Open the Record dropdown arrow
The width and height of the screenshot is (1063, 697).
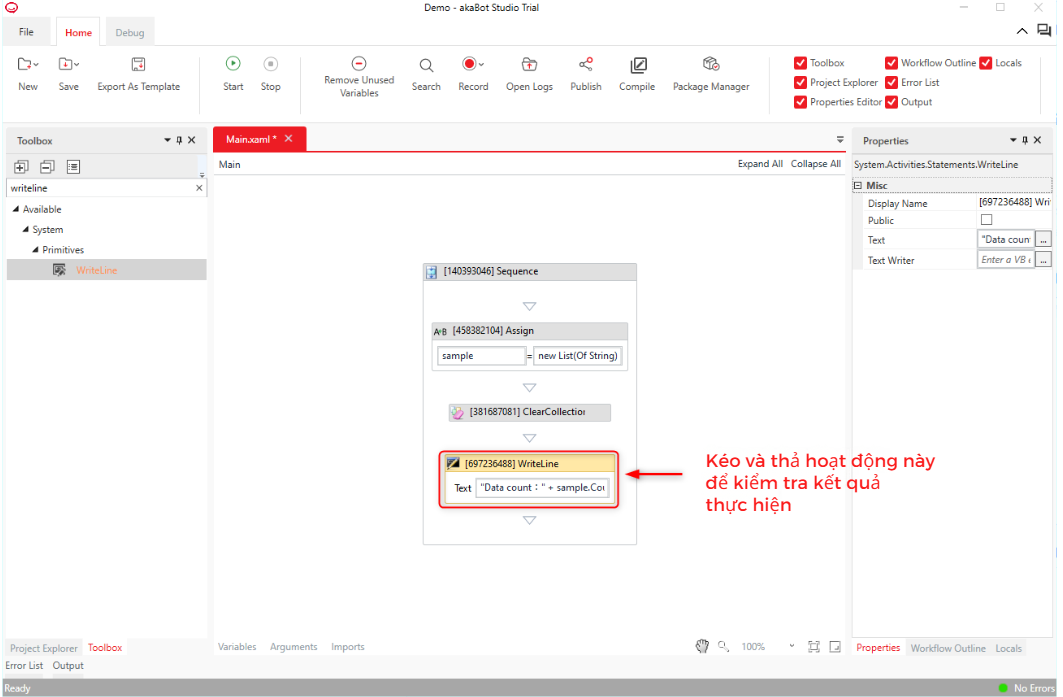(481, 64)
